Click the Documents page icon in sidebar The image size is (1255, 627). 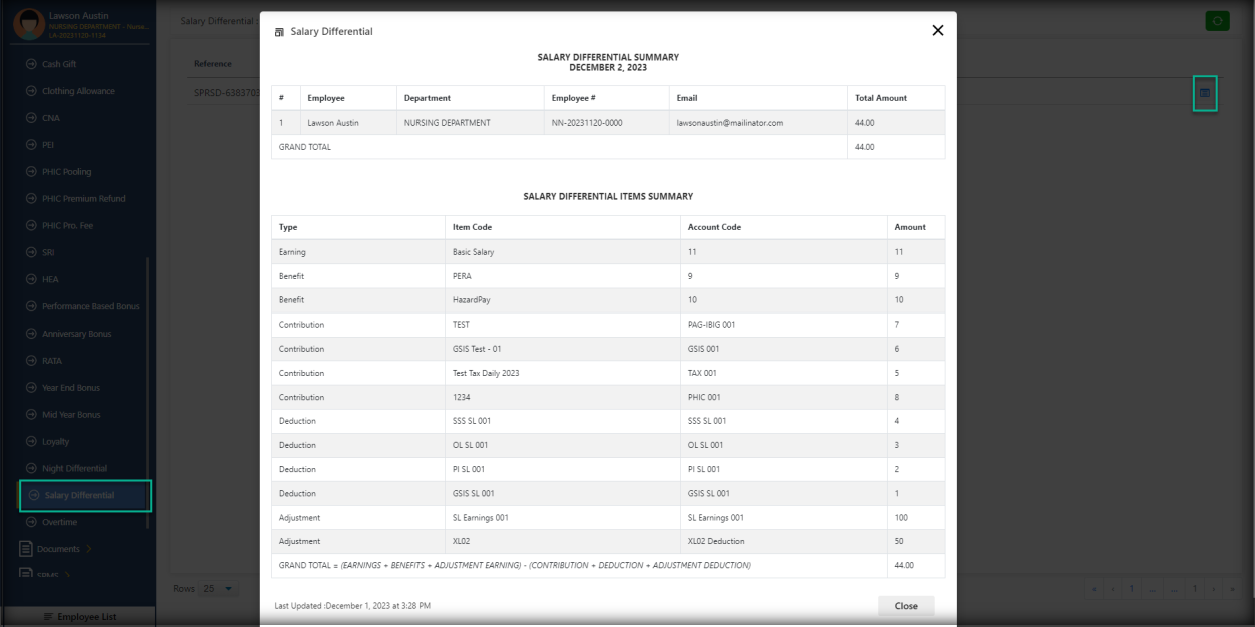point(26,549)
